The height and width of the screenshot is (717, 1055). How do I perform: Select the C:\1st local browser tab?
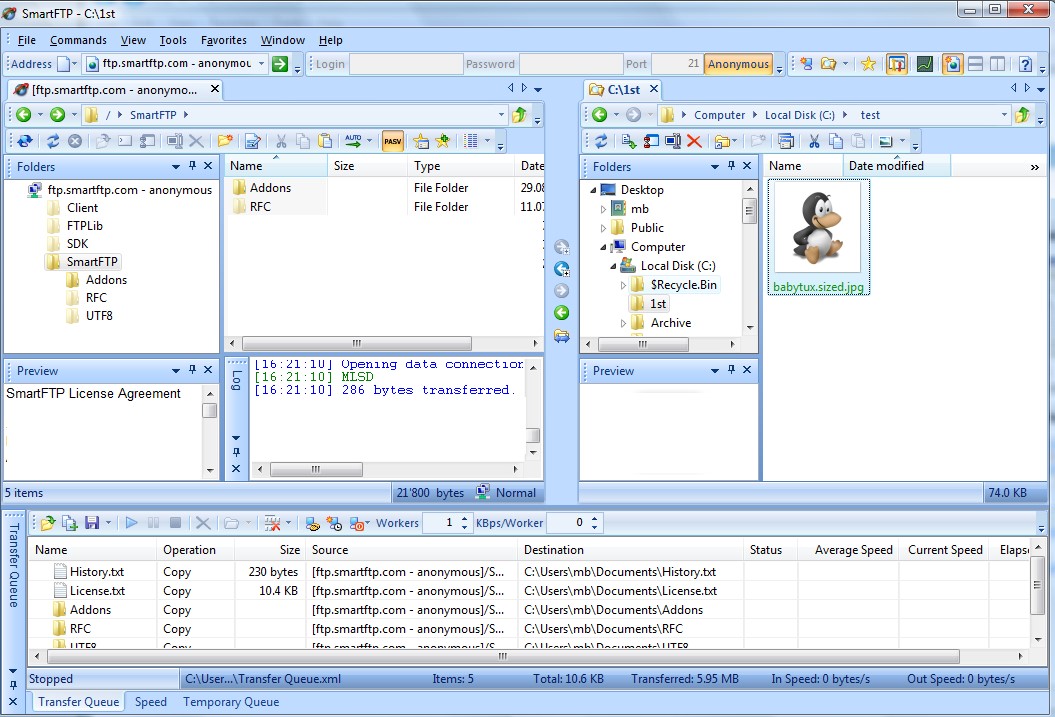624,89
